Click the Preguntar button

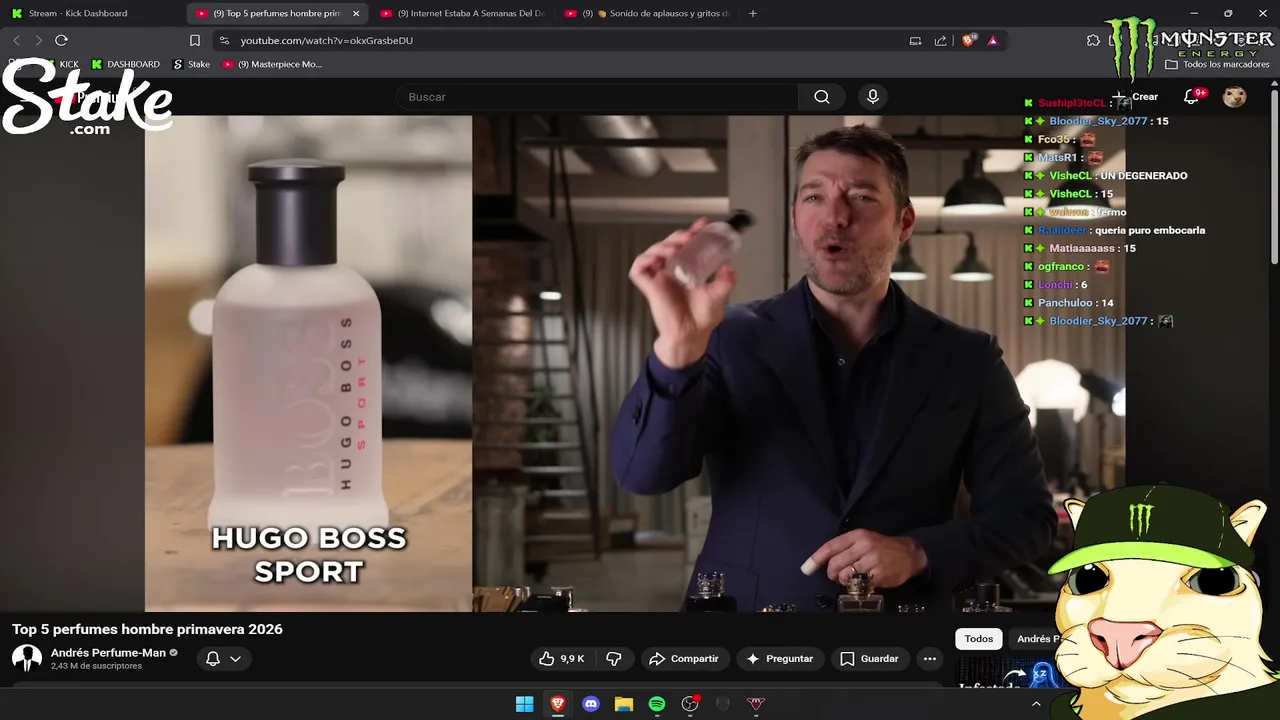pyautogui.click(x=780, y=658)
